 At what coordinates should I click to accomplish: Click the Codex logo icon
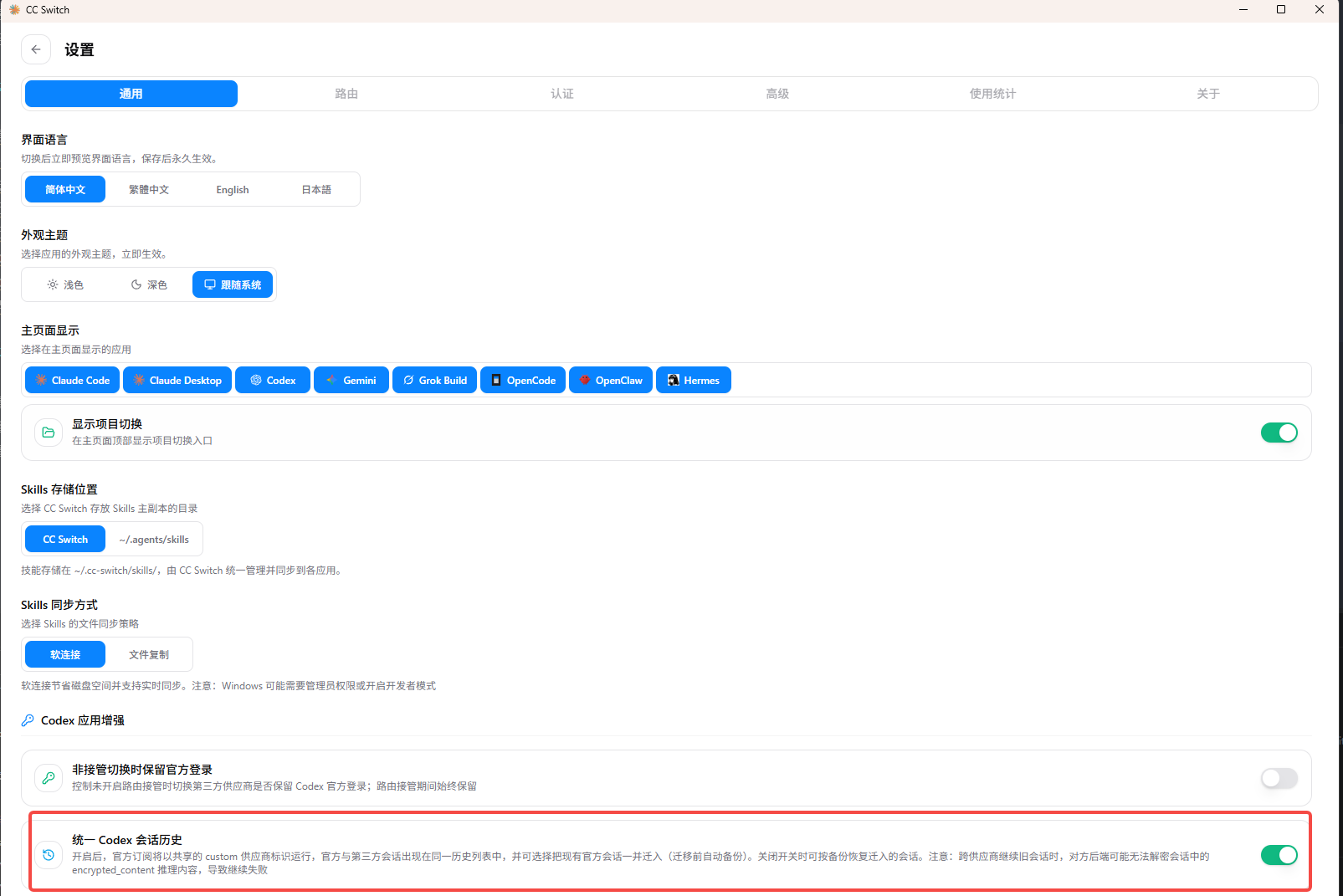coord(256,380)
